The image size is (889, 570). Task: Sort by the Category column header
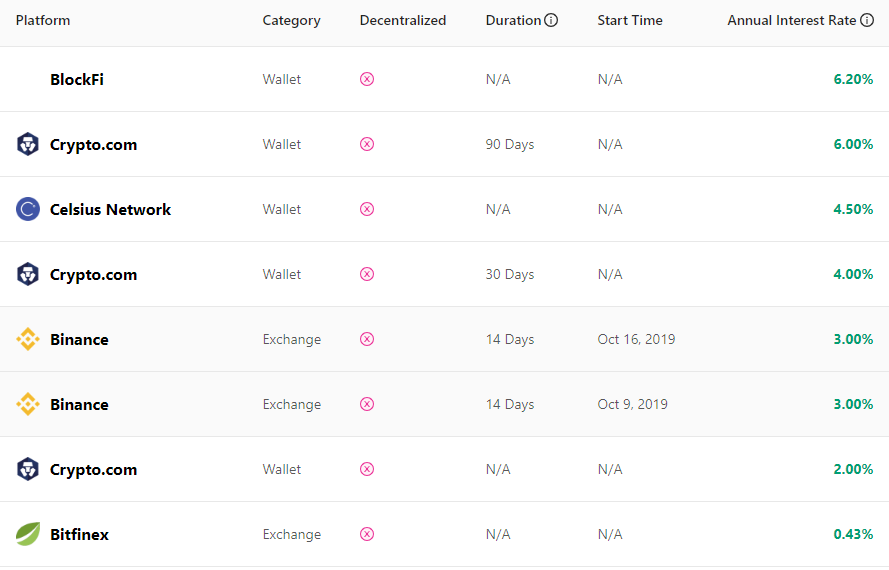click(x=291, y=20)
